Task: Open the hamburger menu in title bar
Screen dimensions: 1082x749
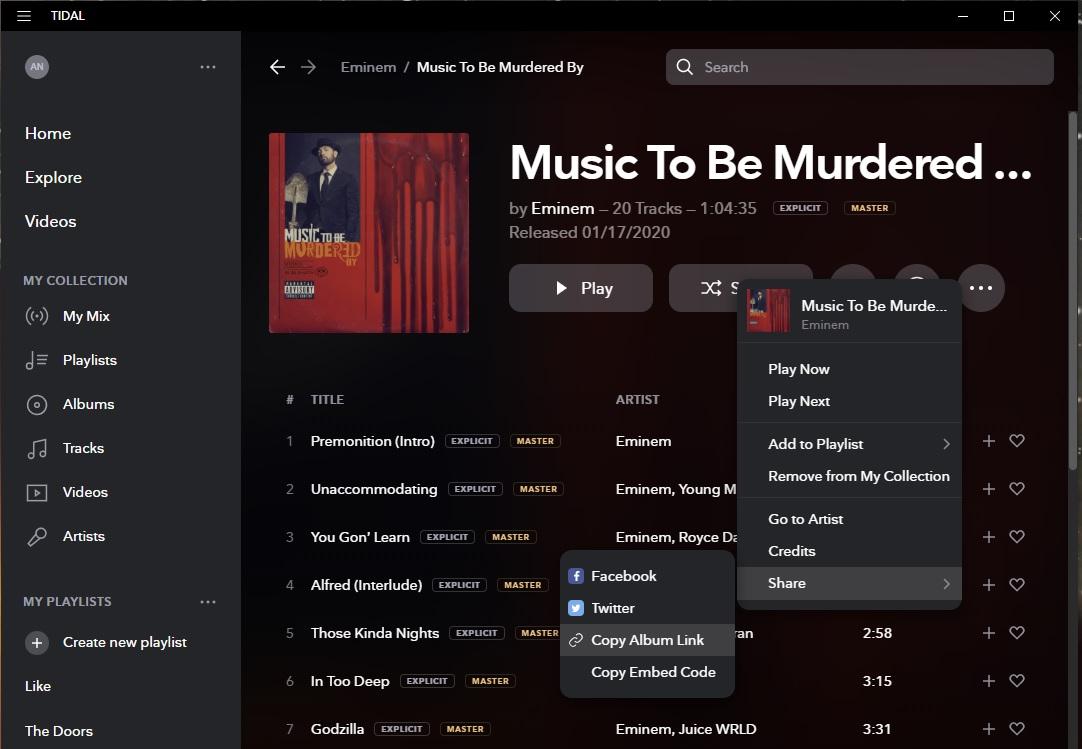Action: [x=24, y=16]
